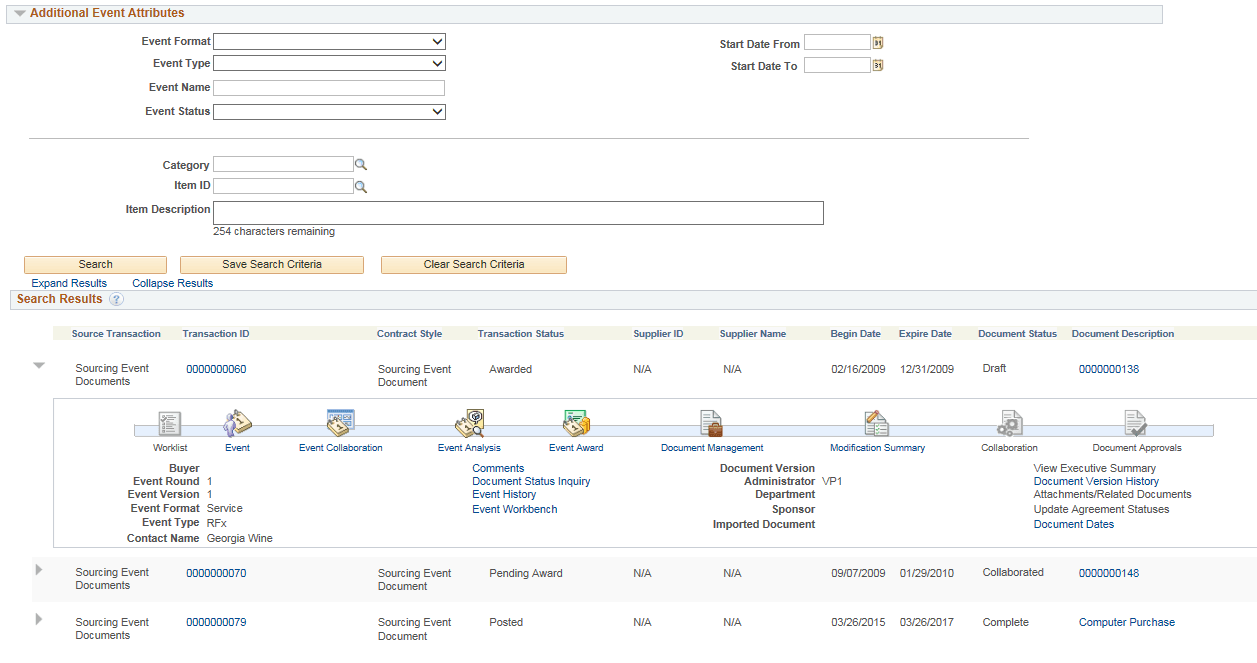Select the Event icon
Image resolution: width=1257 pixels, height=663 pixels.
(x=237, y=422)
